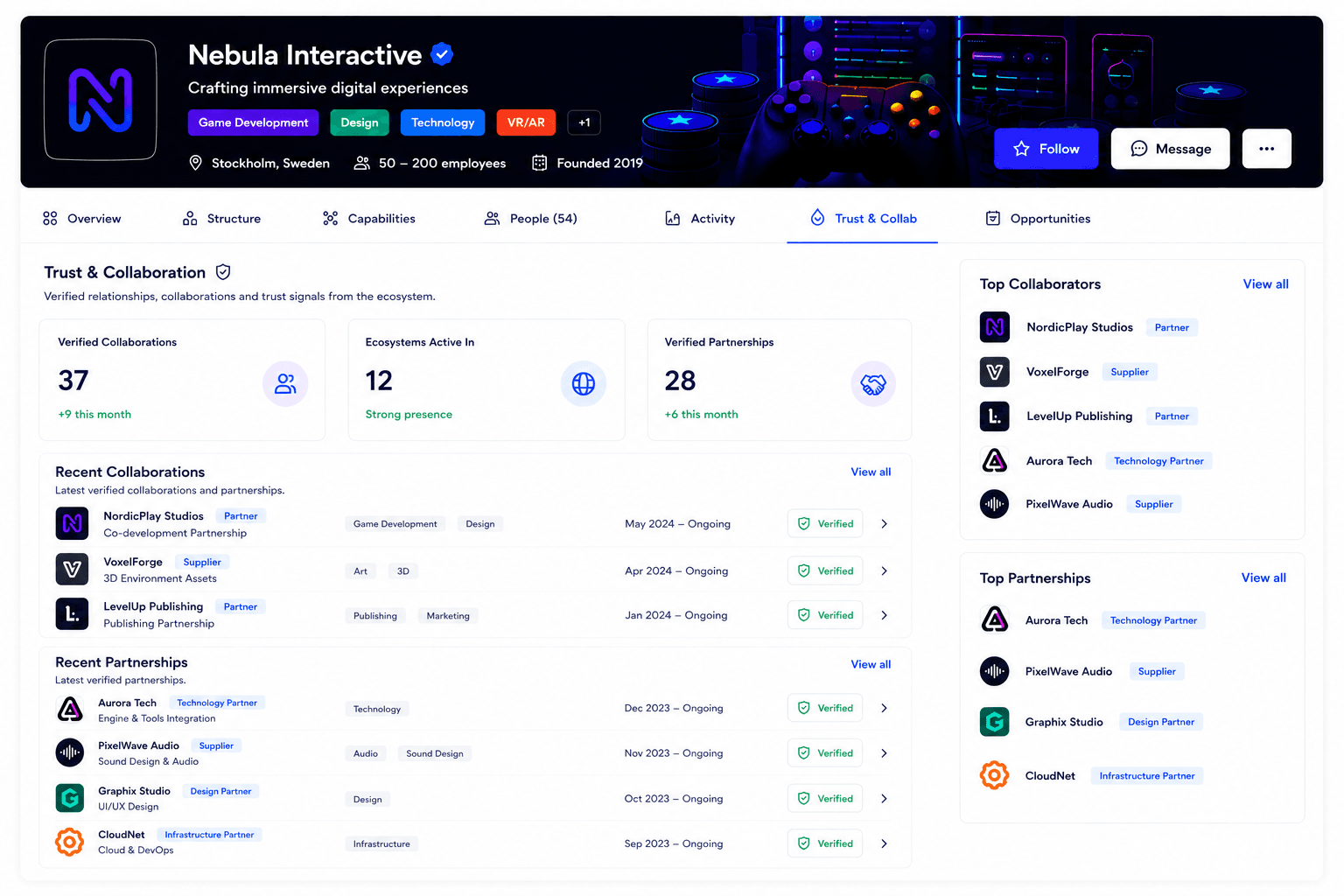Click the Marketing tag on LevelUp Publishing row
Viewport: 1344px width, 896px height.
448,616
